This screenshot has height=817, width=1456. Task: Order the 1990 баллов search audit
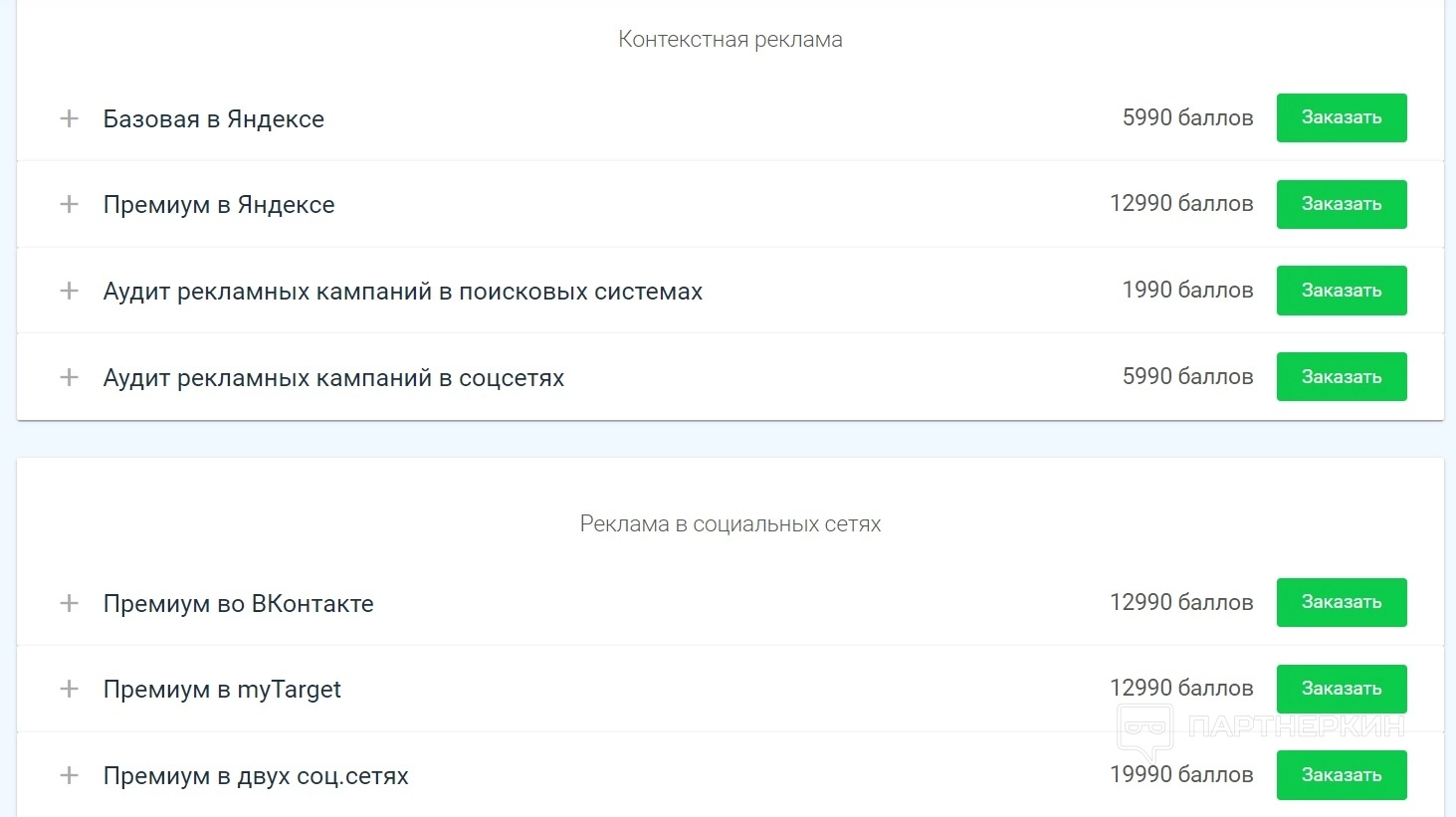coord(1341,291)
